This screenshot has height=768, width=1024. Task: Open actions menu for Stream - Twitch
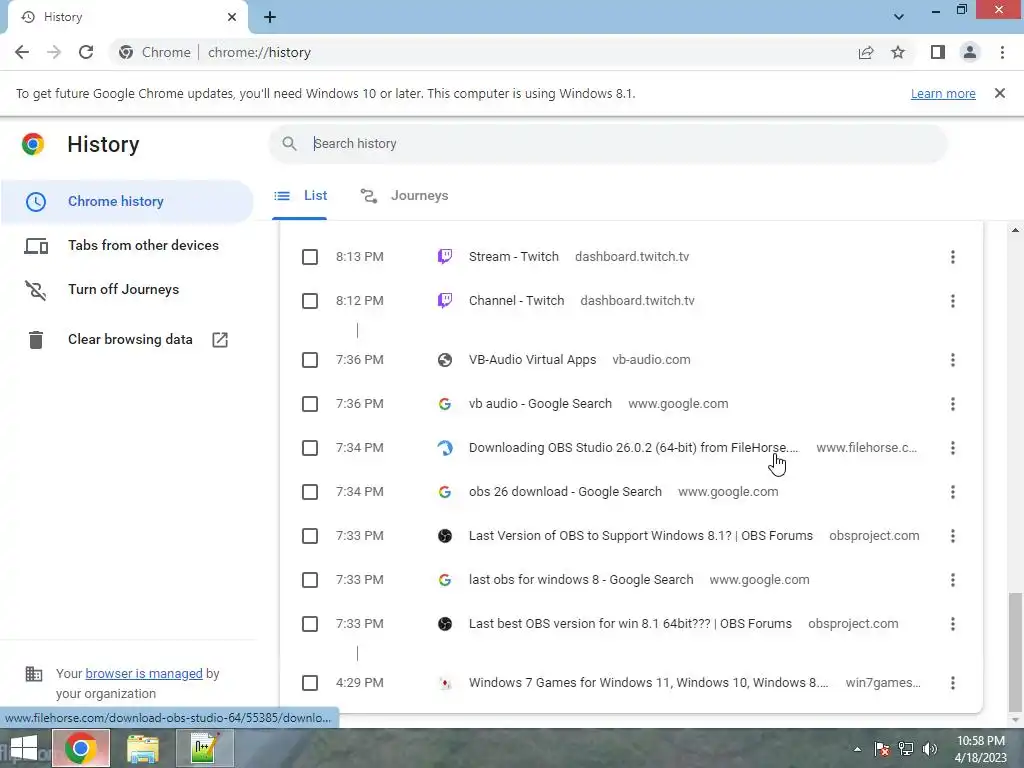coord(953,257)
